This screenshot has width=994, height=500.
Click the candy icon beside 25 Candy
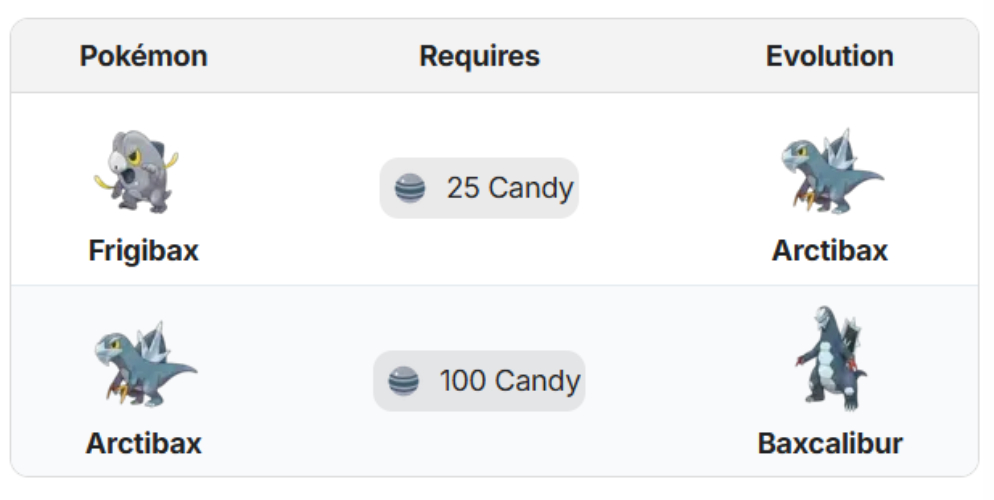tap(410, 188)
